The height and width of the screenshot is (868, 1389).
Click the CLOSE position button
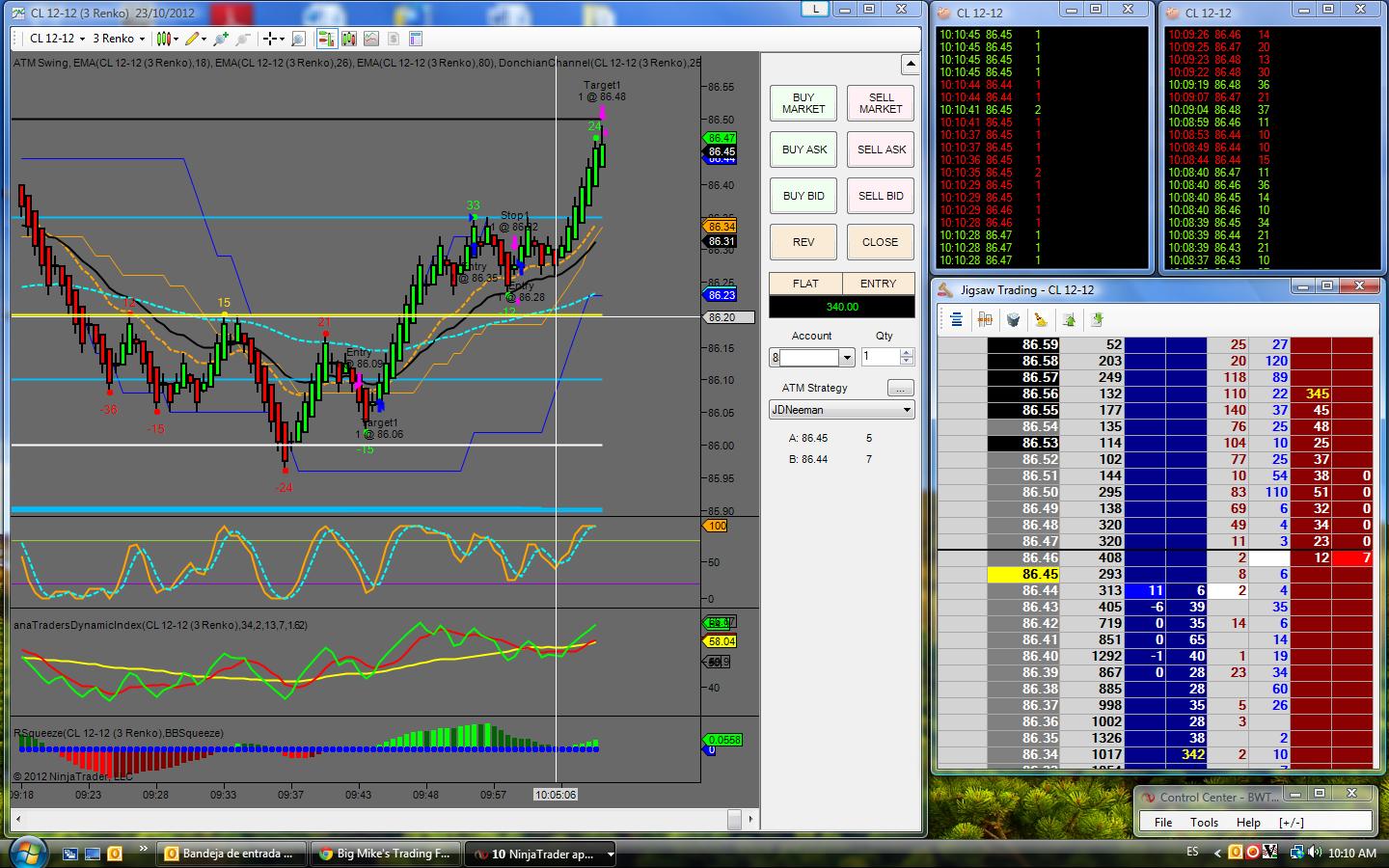pyautogui.click(x=881, y=242)
